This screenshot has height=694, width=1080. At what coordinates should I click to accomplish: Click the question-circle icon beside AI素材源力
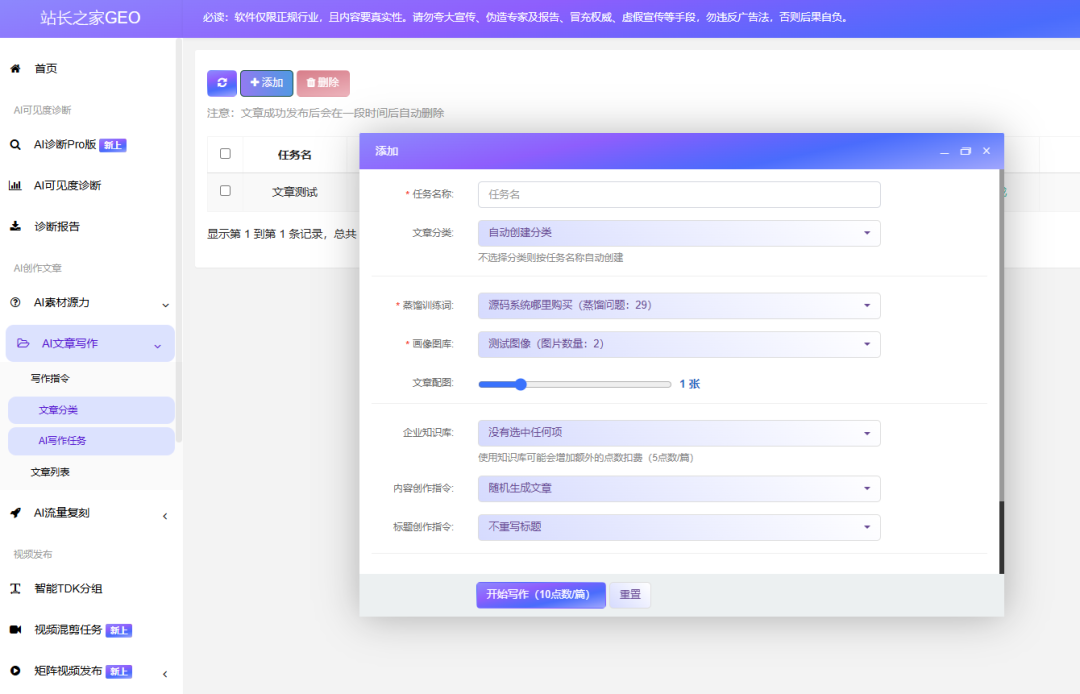(x=15, y=302)
